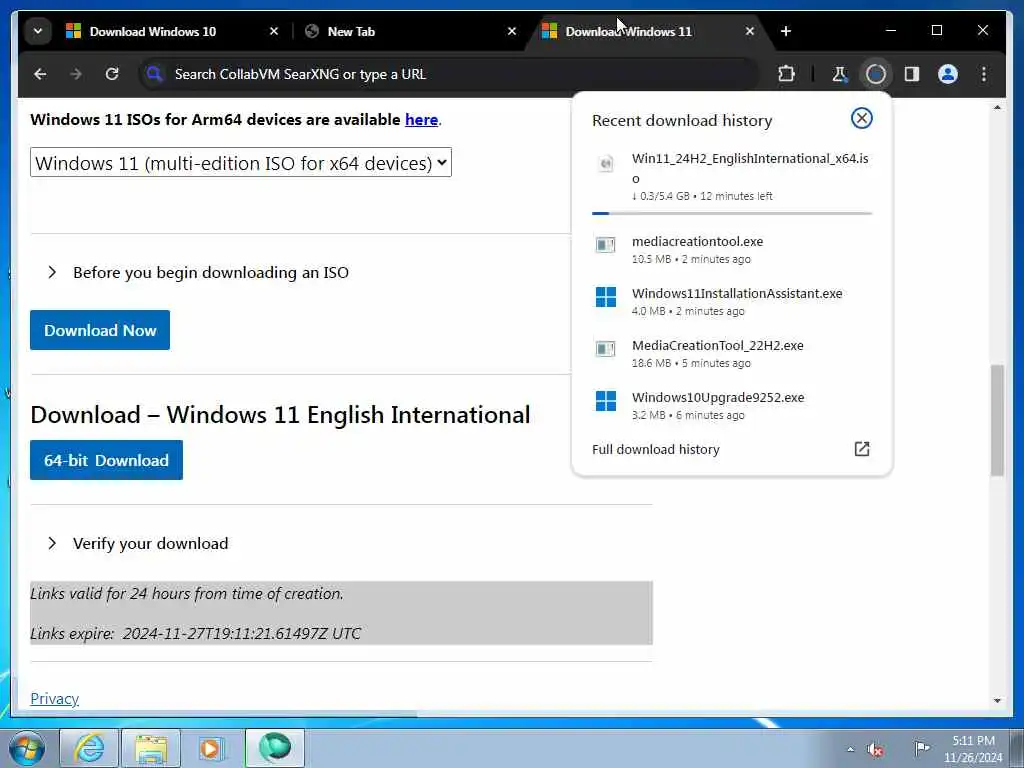1024x768 pixels.
Task: Open the Extensions puzzle icon
Action: pyautogui.click(x=786, y=74)
